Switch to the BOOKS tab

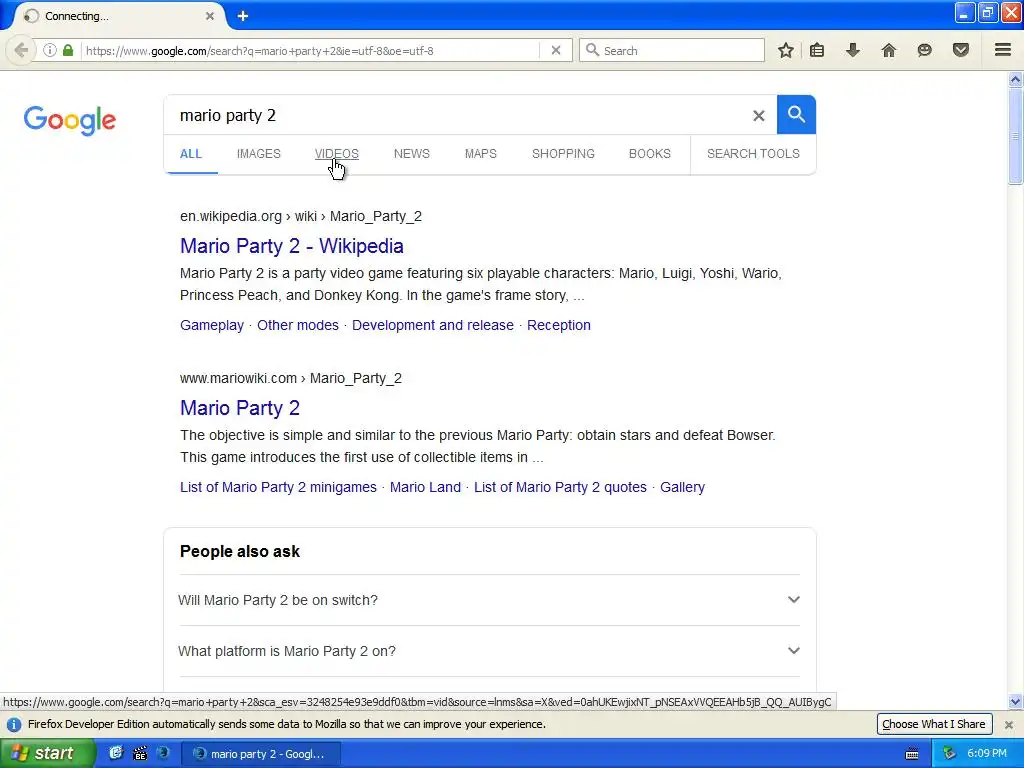point(650,154)
